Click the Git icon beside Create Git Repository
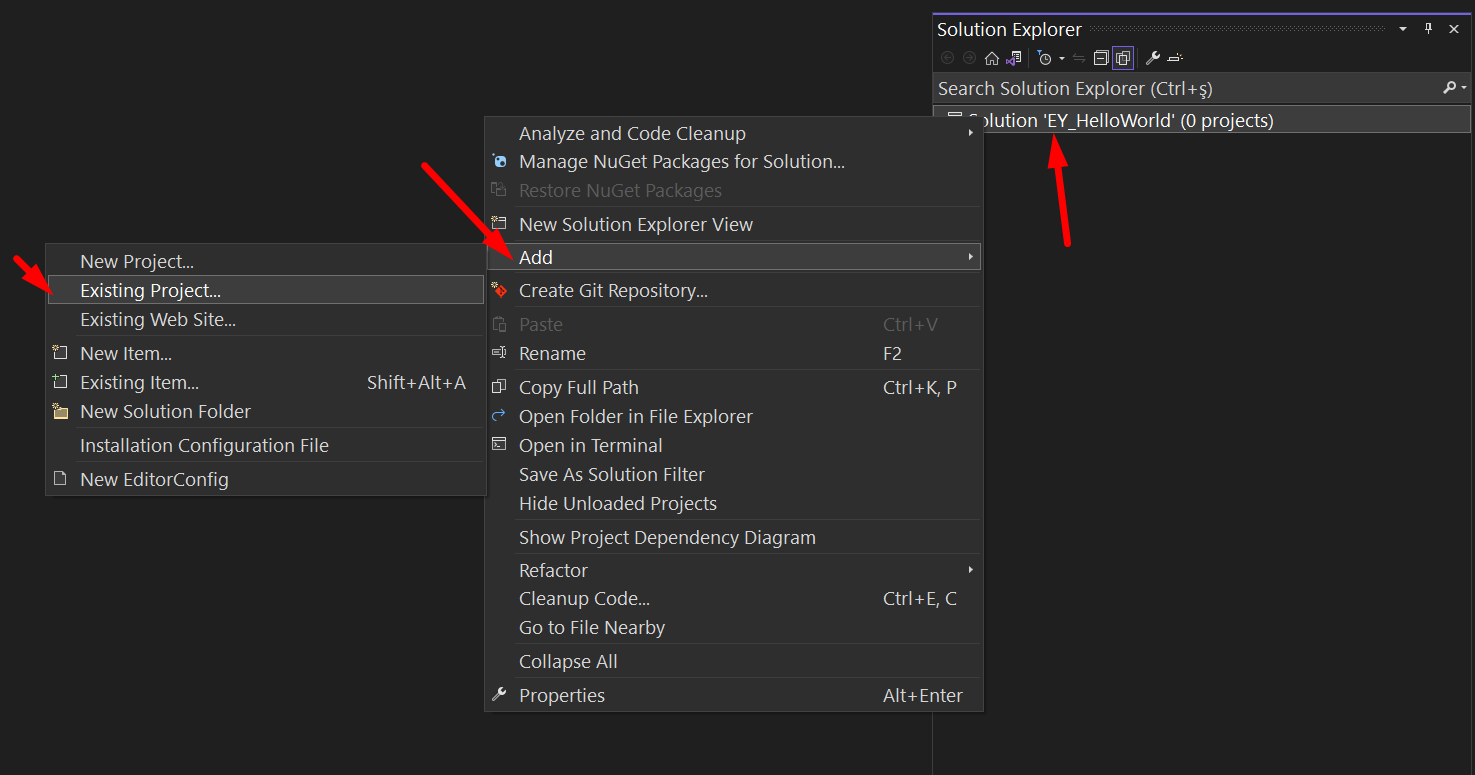1475x775 pixels. pos(500,290)
